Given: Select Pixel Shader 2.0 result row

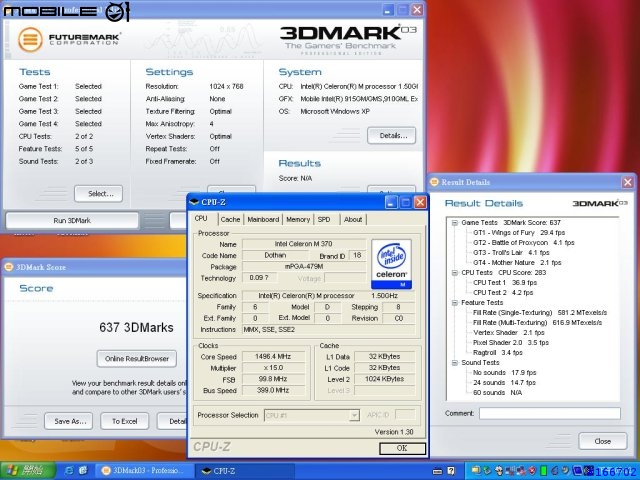Looking at the screenshot, I should 511,343.
